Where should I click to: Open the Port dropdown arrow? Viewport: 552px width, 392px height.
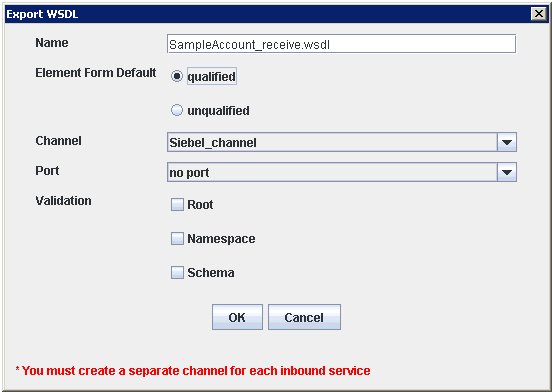point(507,172)
